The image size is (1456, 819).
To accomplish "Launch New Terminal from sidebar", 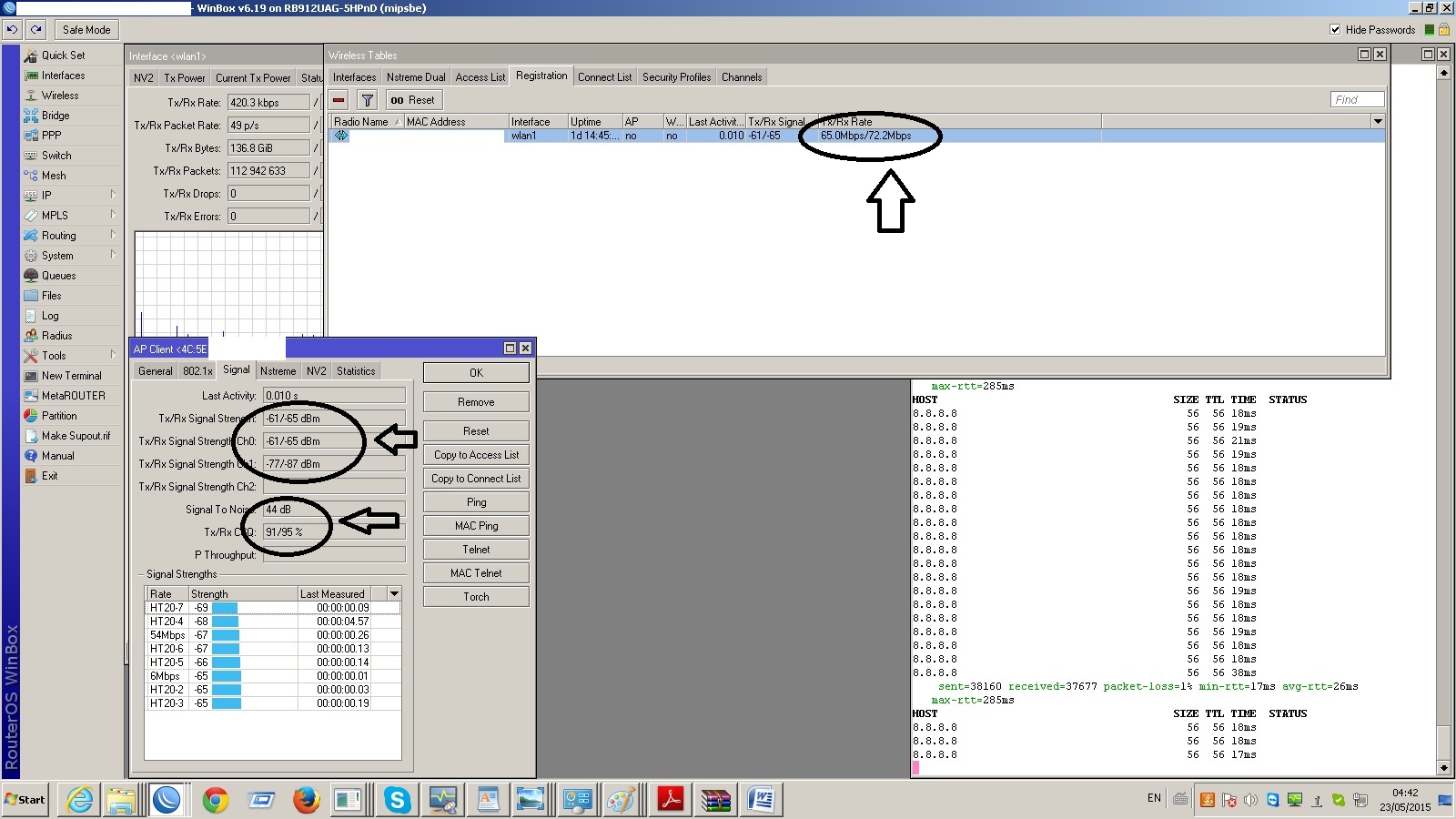I will point(72,376).
